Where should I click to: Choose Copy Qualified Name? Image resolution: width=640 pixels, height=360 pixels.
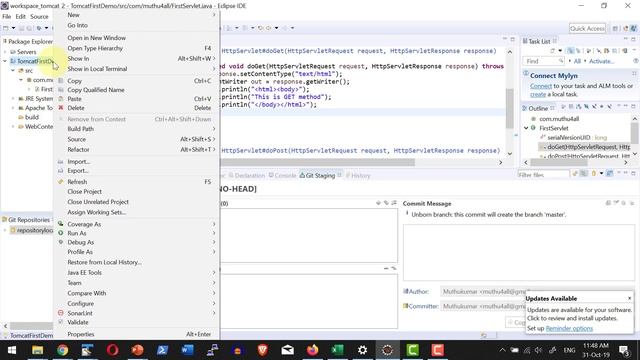pos(96,90)
